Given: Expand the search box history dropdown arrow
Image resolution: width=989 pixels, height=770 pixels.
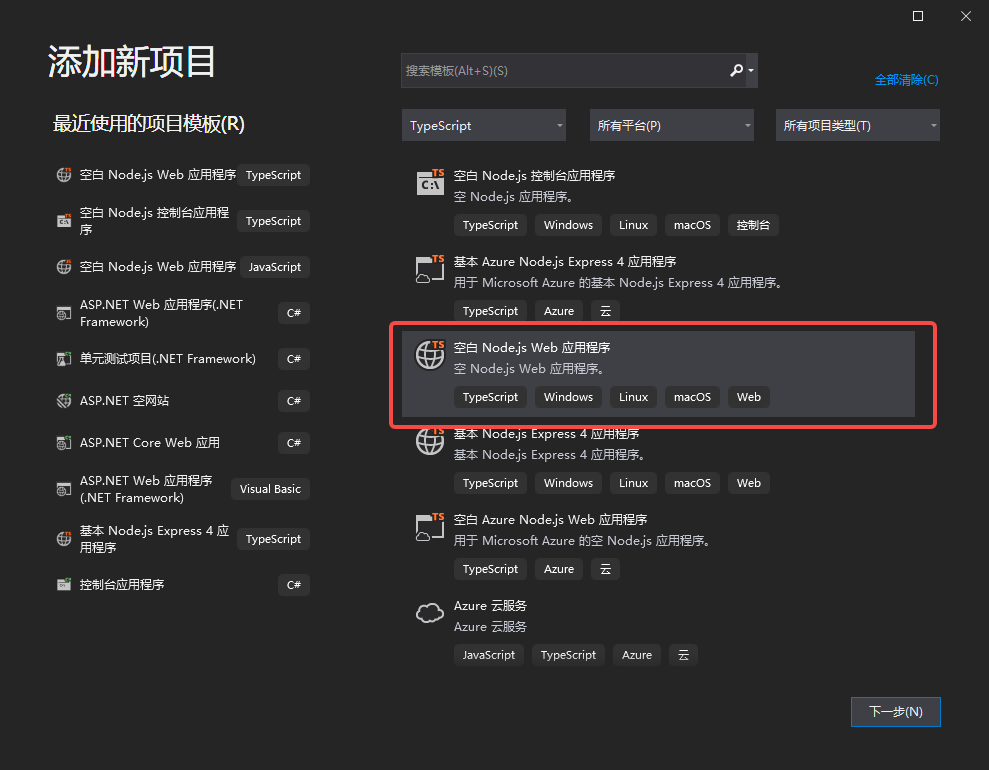Looking at the screenshot, I should click(751, 71).
